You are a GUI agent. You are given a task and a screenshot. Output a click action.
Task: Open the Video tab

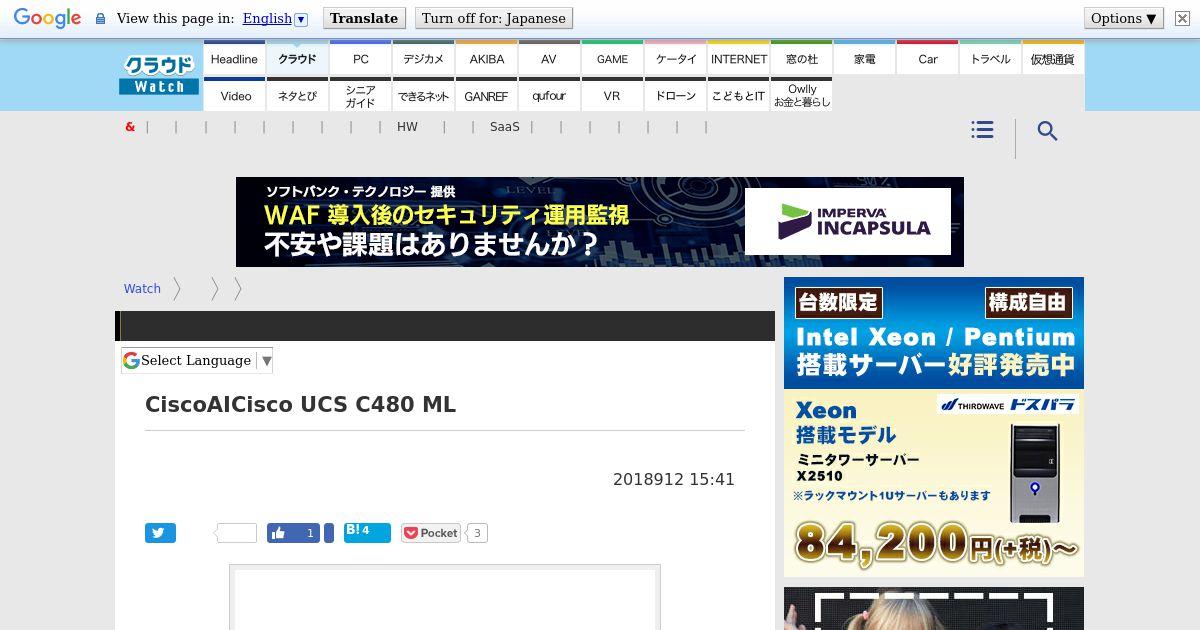click(x=236, y=96)
